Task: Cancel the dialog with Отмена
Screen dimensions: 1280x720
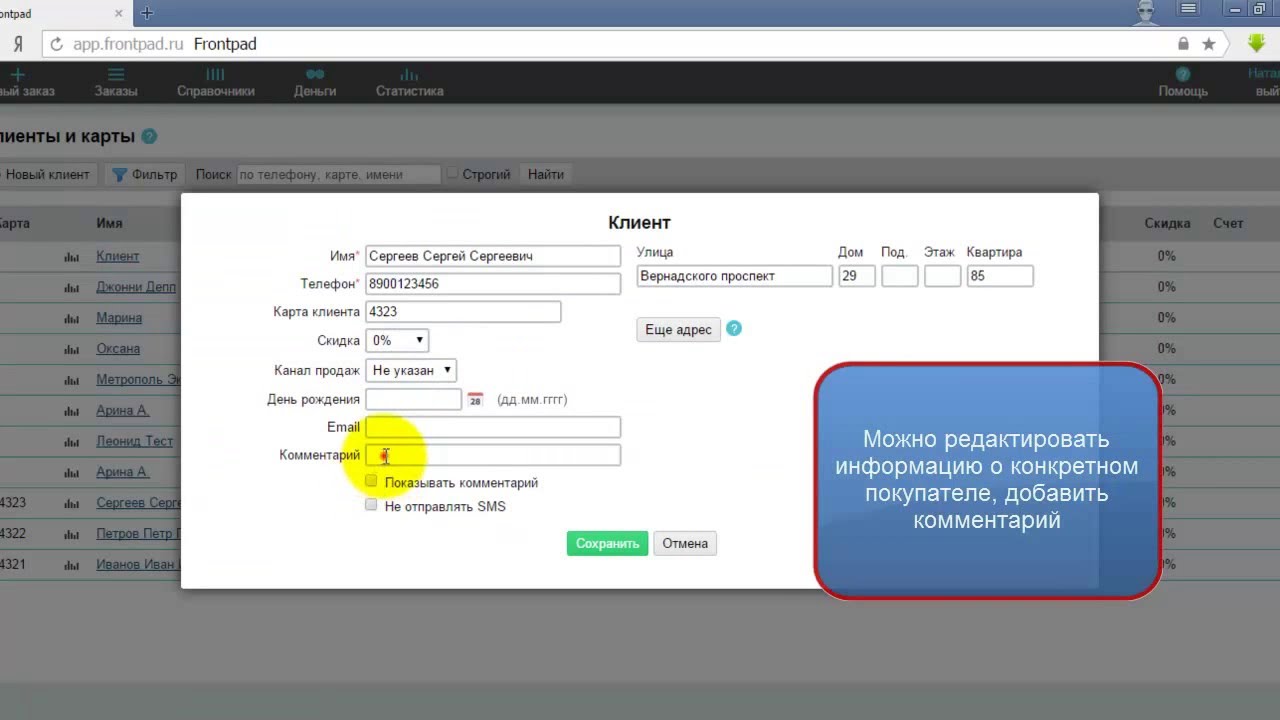Action: 685,543
